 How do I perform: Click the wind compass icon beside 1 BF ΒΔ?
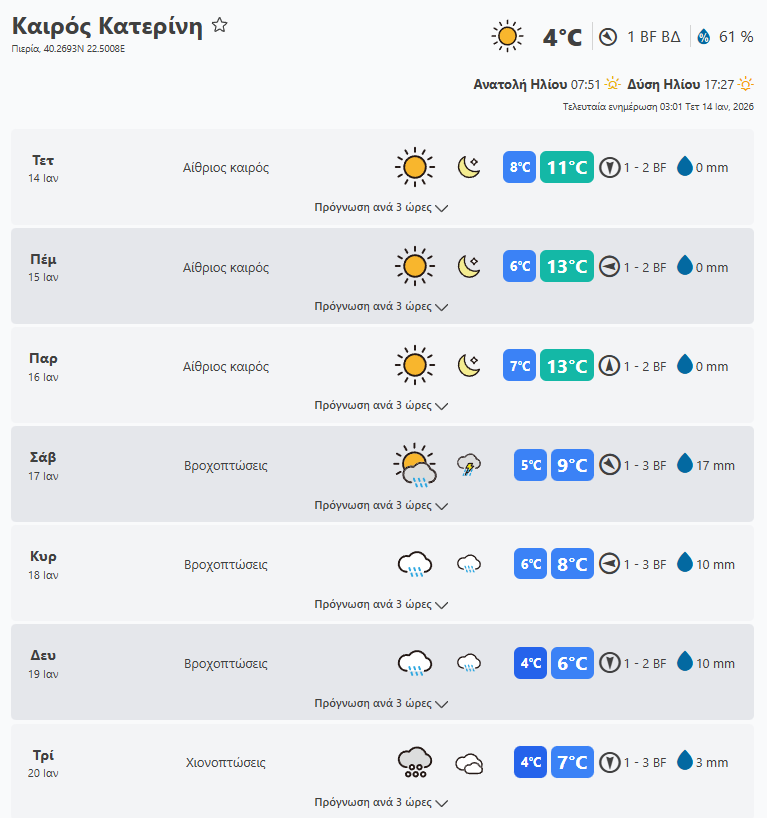608,37
